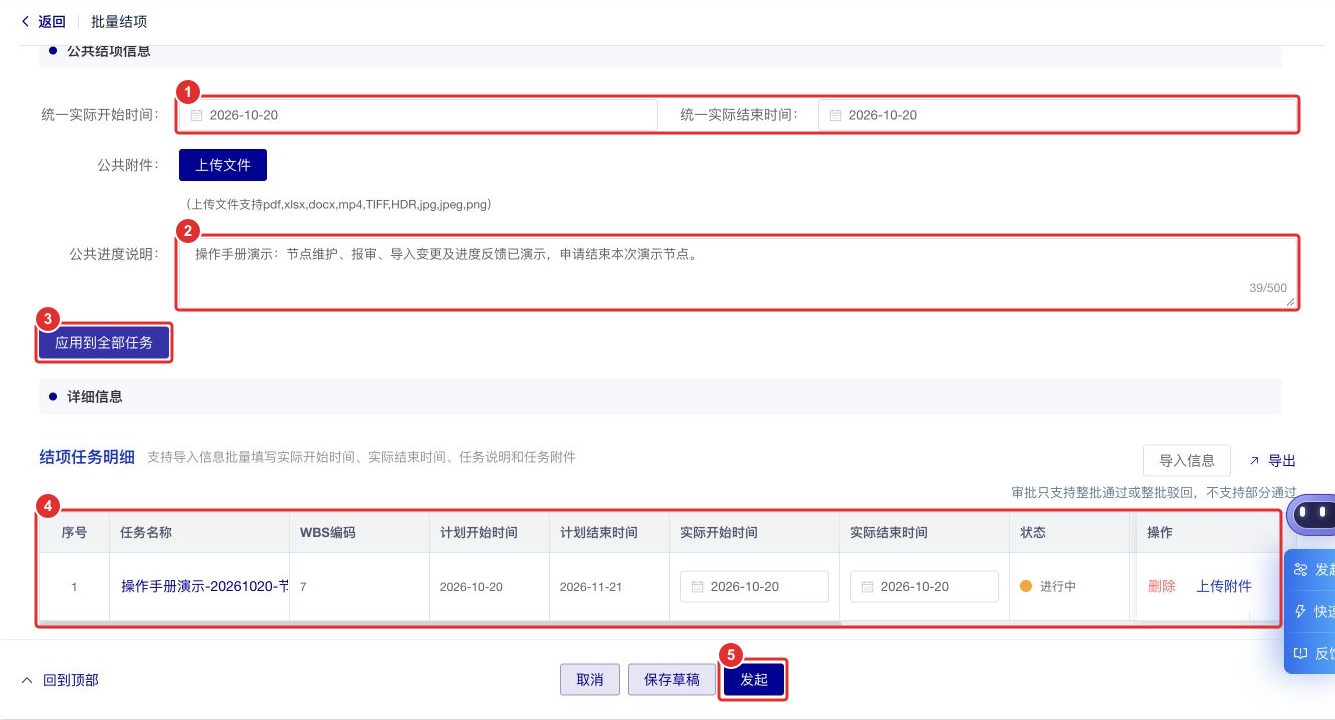
Task: Click the table's horizontal scrollbar
Action: (x=440, y=623)
